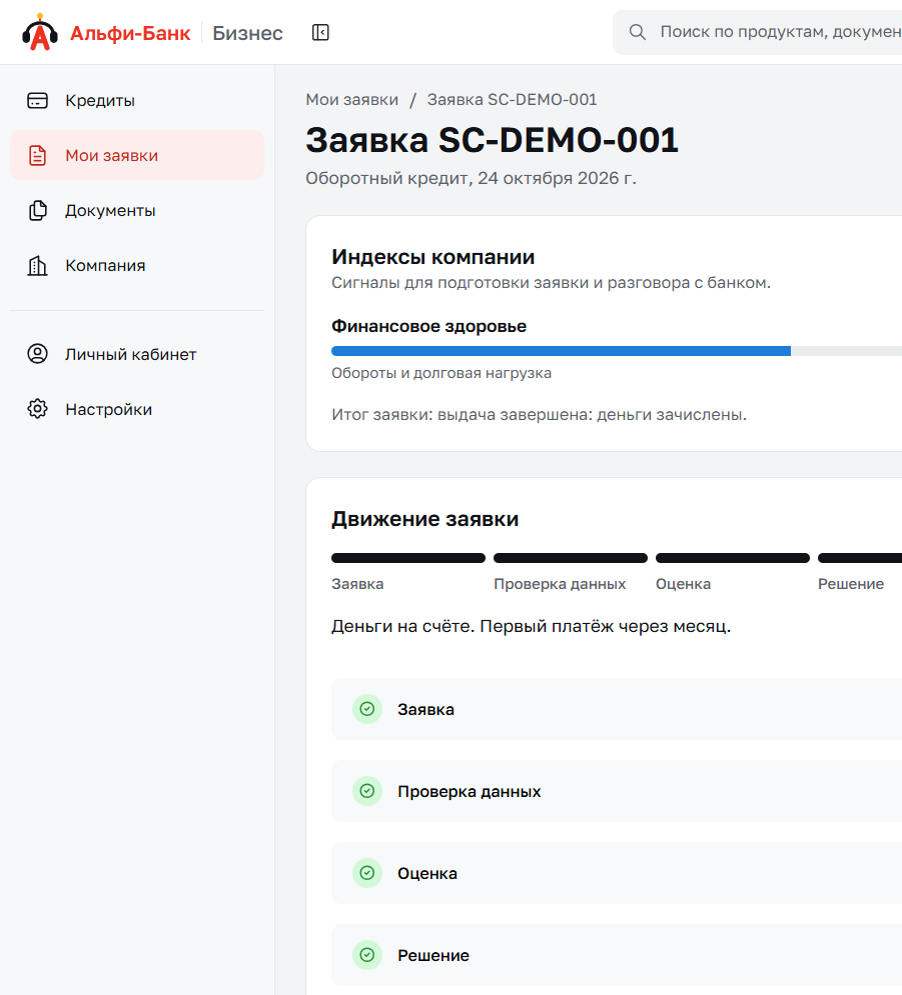Click the Альфи-Банк brand name
Image resolution: width=902 pixels, height=995 pixels.
coord(130,33)
